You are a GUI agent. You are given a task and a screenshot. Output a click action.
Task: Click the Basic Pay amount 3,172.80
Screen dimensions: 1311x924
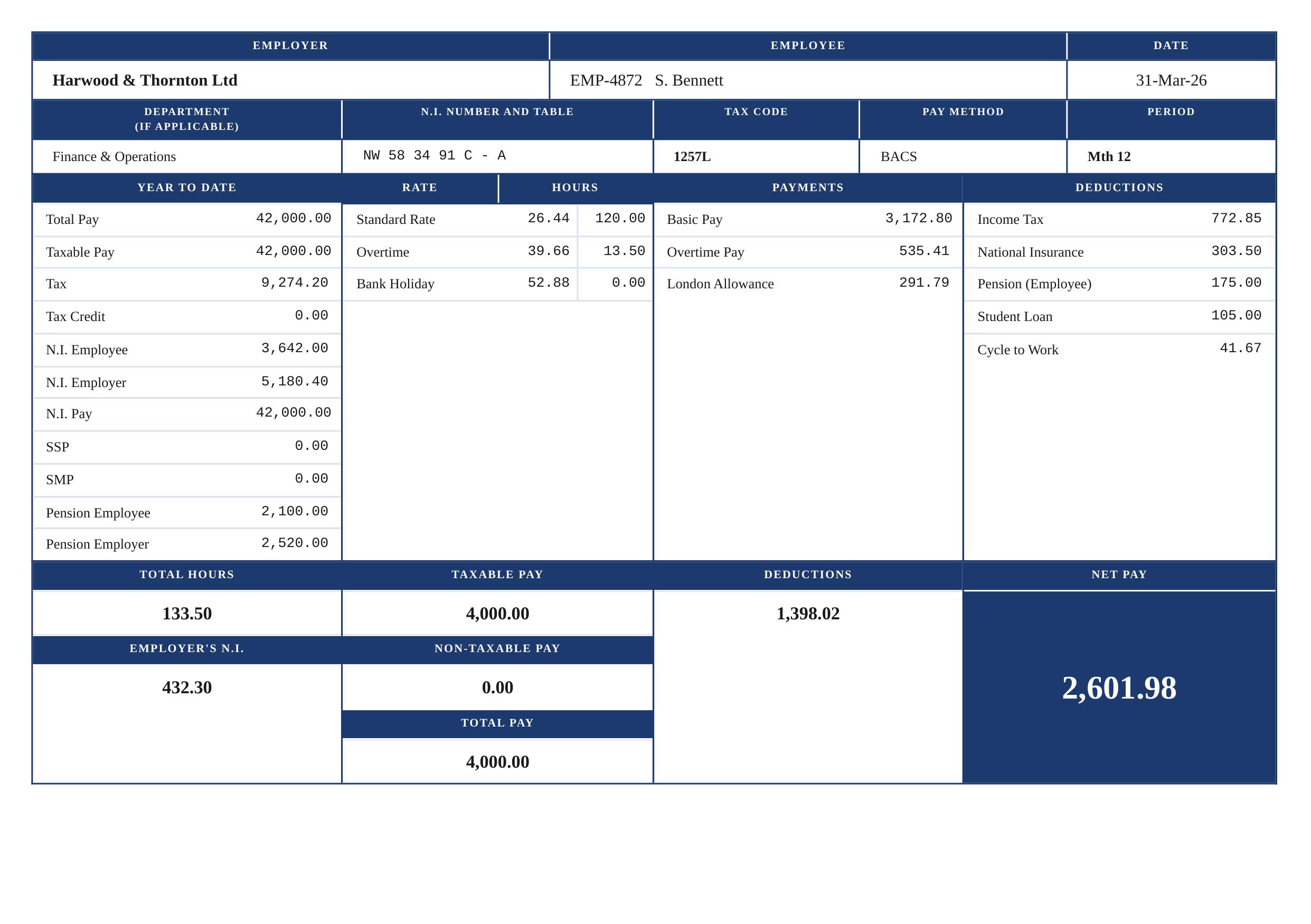click(918, 218)
